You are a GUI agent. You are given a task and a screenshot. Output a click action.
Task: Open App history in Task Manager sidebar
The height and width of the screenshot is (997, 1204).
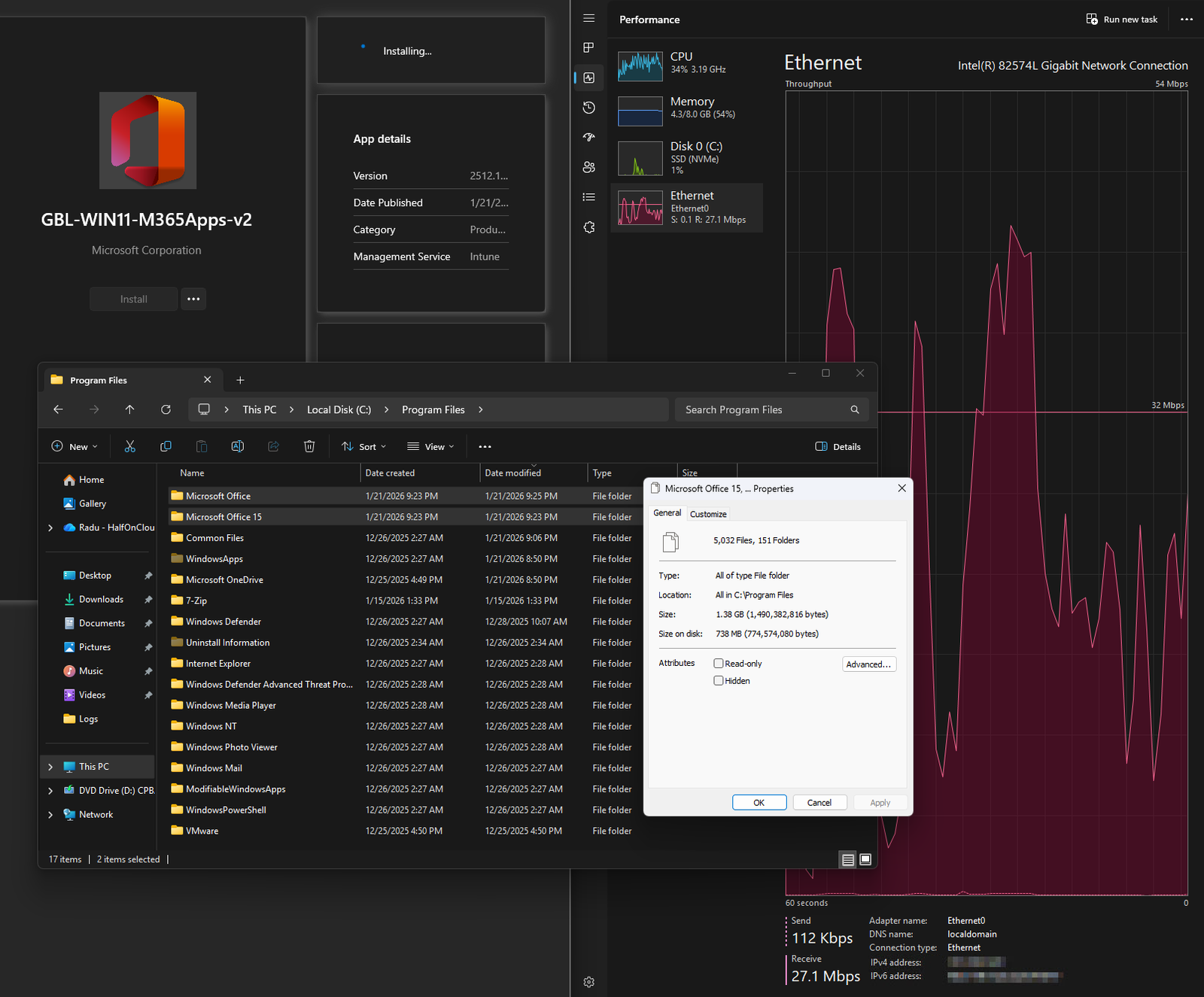coord(589,108)
